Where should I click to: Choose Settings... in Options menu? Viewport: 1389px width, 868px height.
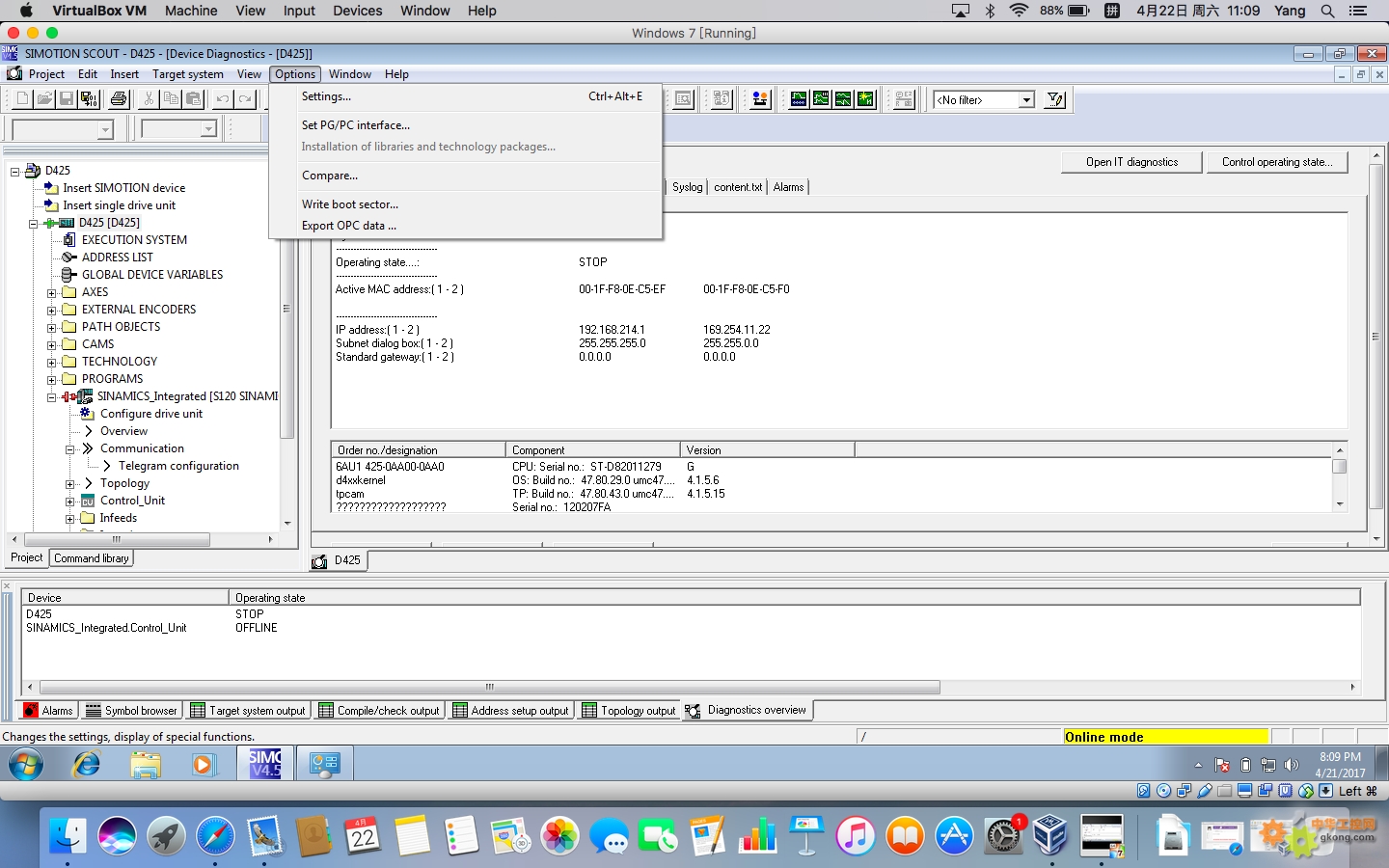(466, 96)
